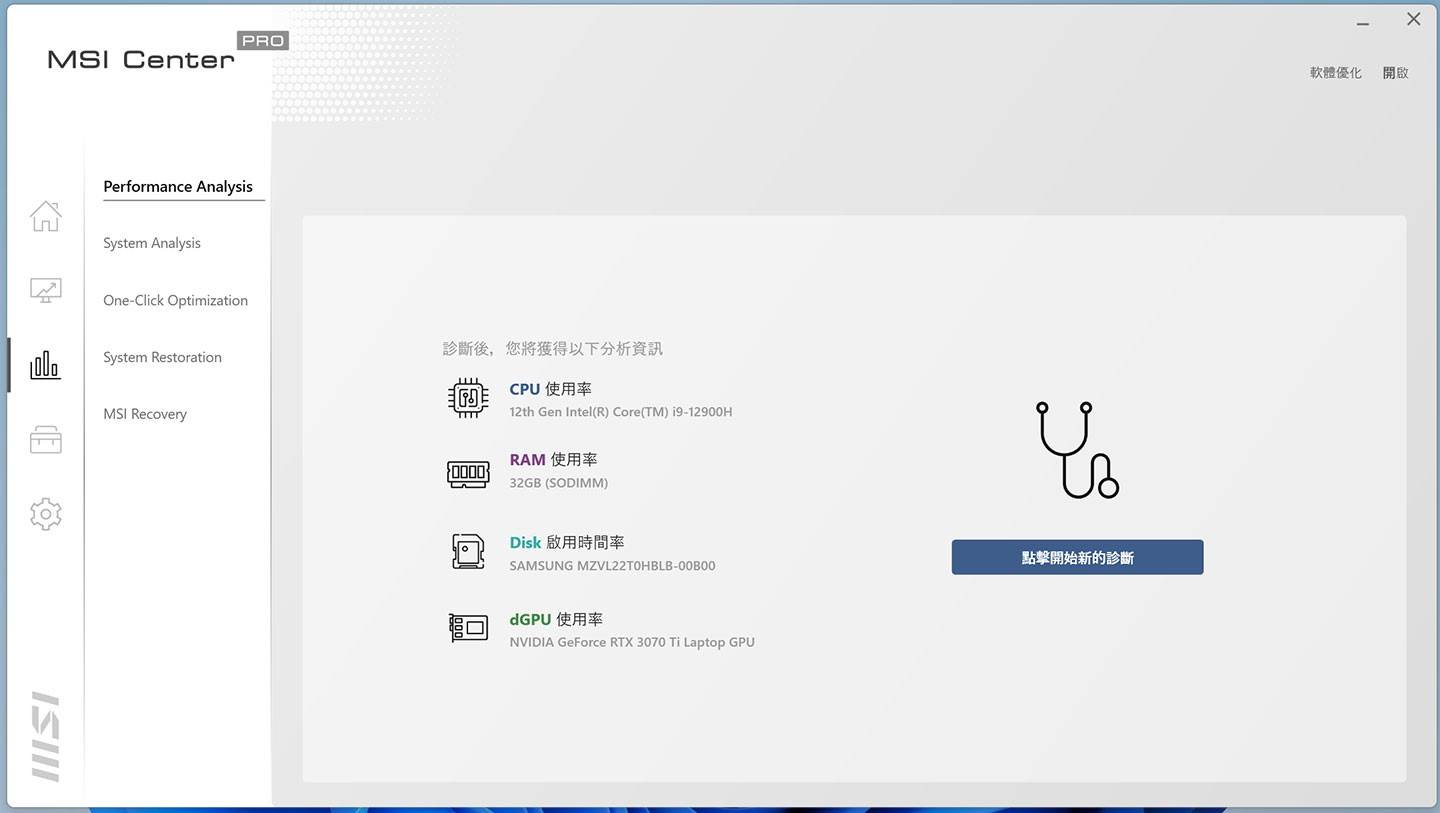Click the dGPU 使用率 label
Screen dimensions: 1440x813
(x=556, y=619)
